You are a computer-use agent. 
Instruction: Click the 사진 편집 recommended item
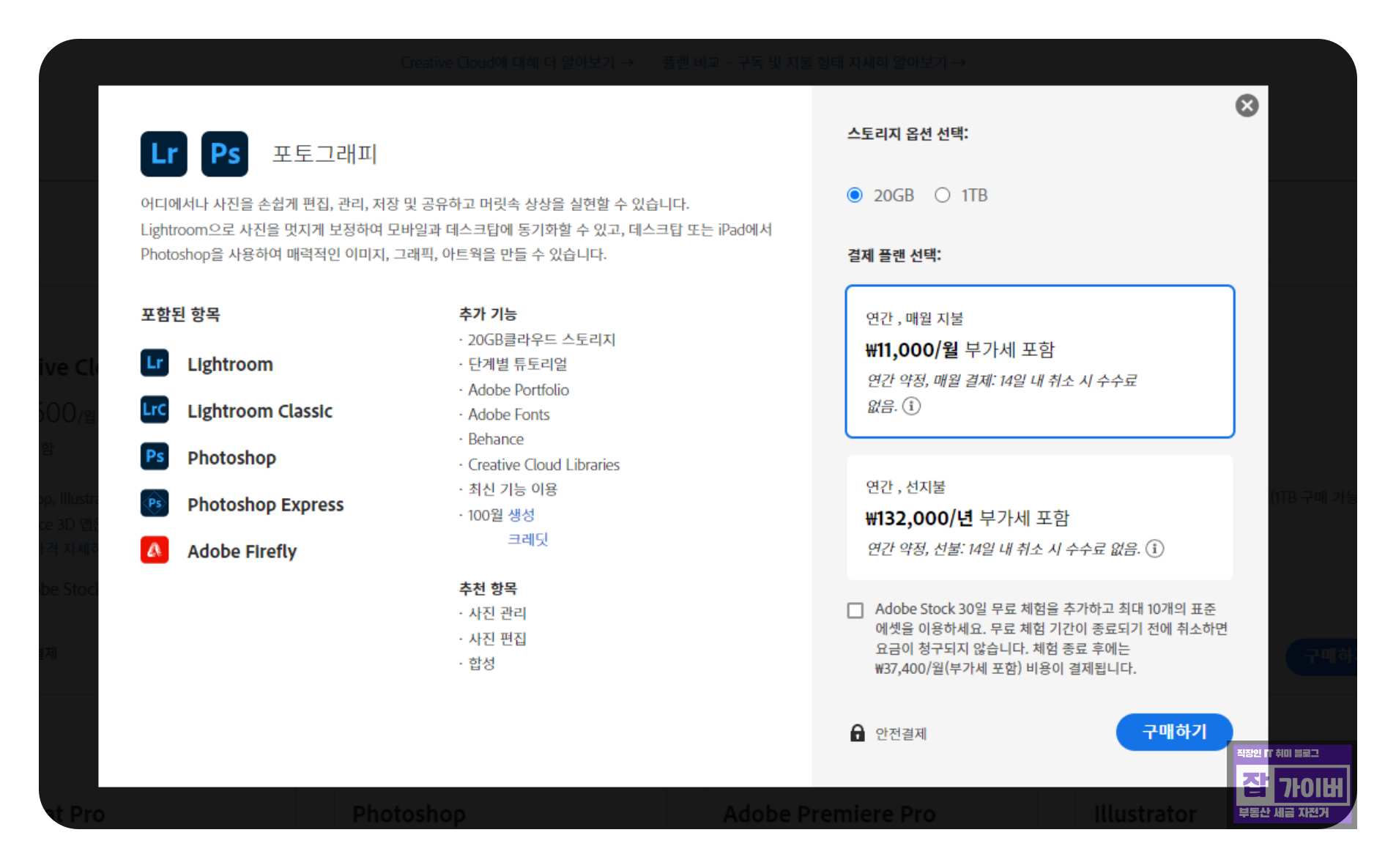pyautogui.click(x=497, y=639)
